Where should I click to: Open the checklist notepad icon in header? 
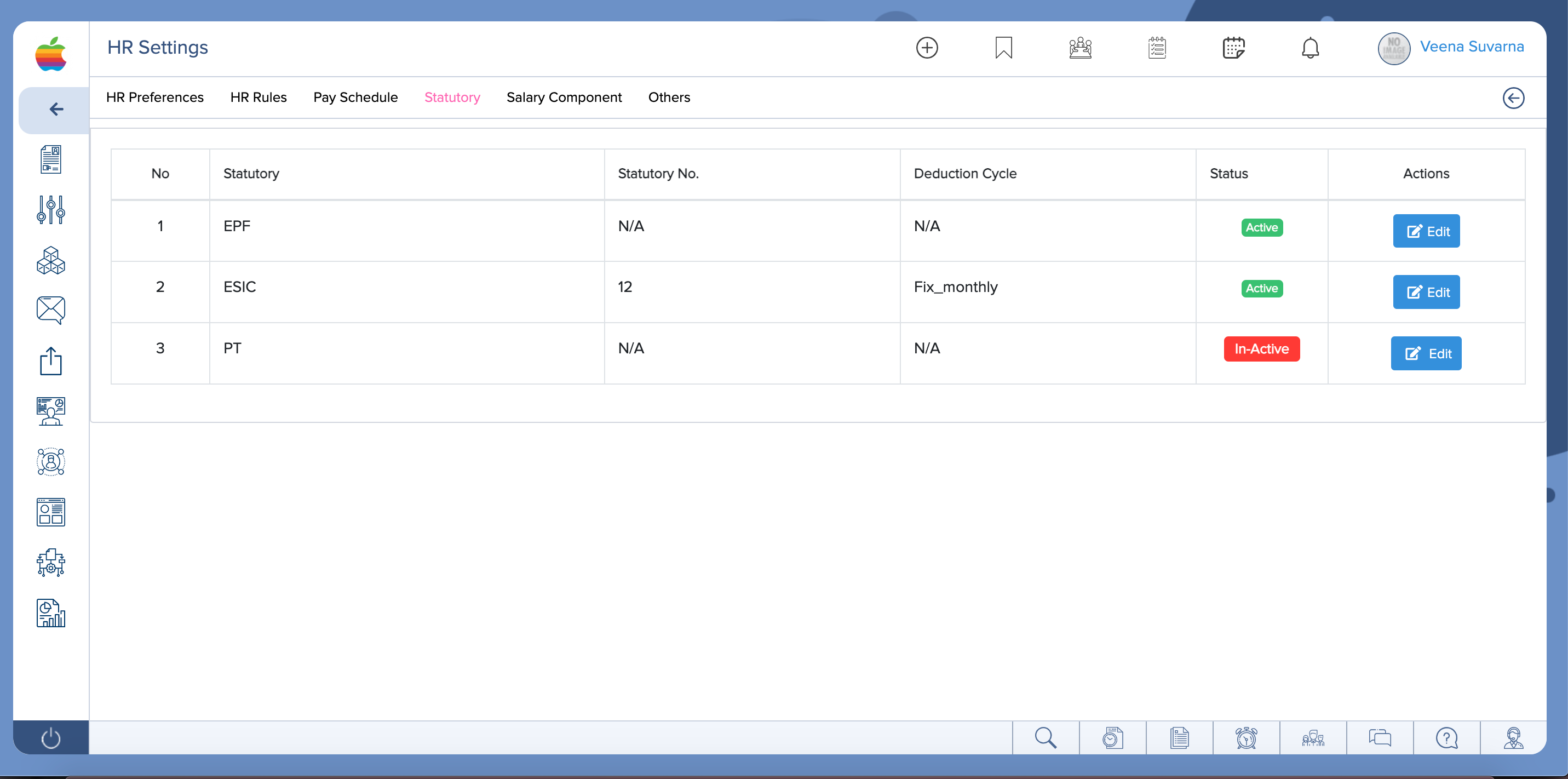(x=1157, y=48)
